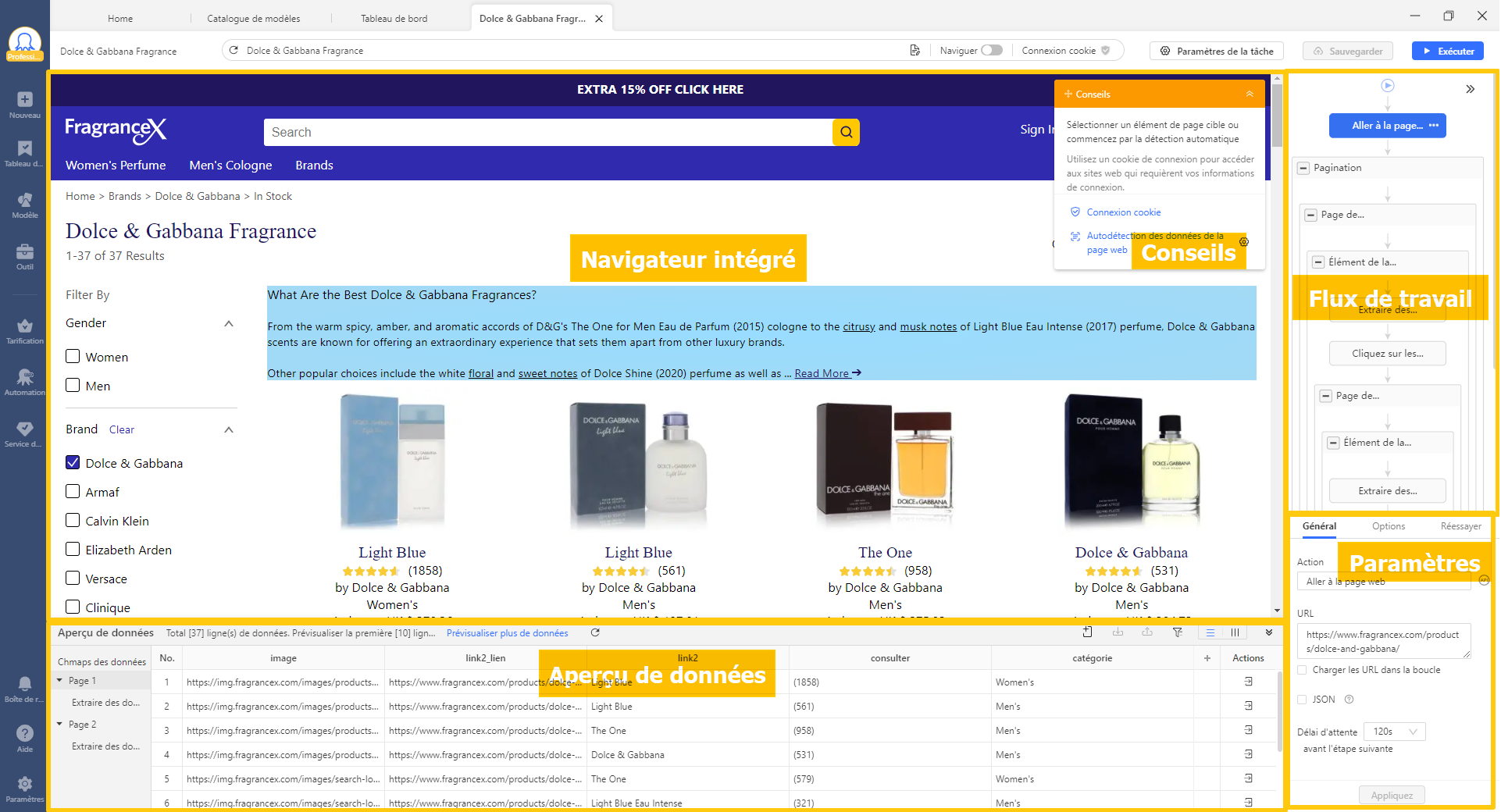Click Prévisualiser plus de données link
The width and height of the screenshot is (1501, 812).
508,633
